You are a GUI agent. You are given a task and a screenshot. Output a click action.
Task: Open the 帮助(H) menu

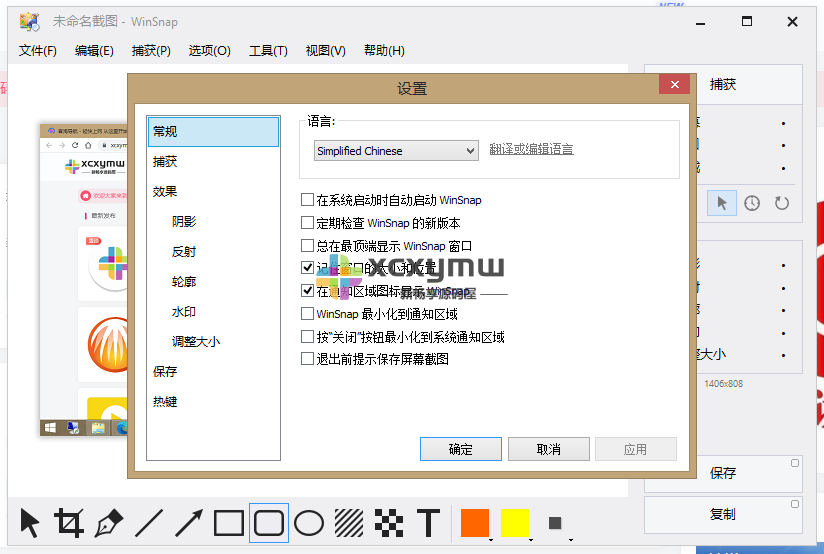coord(384,50)
